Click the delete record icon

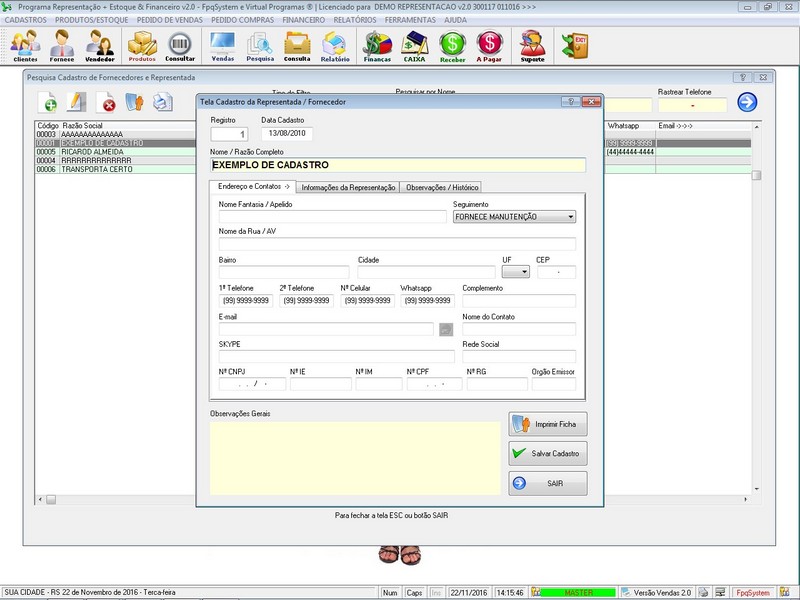coord(106,102)
